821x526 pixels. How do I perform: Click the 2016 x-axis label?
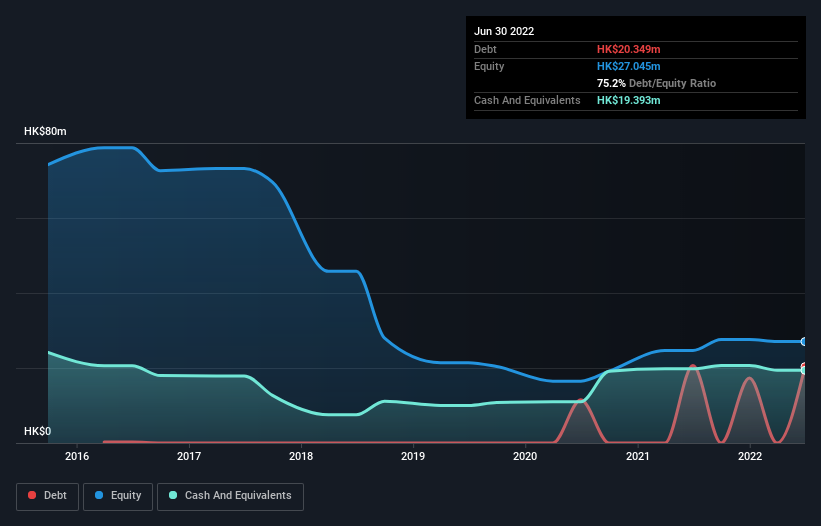pyautogui.click(x=77, y=456)
